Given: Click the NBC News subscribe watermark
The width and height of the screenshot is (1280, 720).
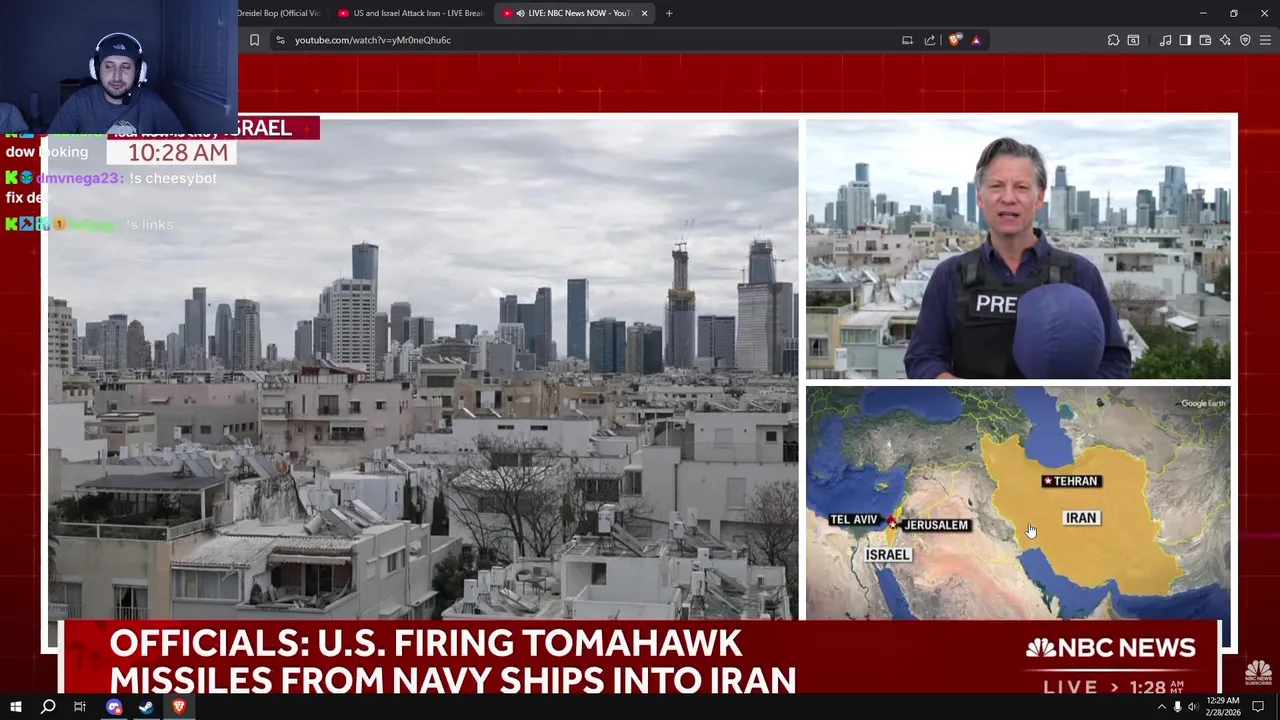Looking at the screenshot, I should coord(1258,671).
